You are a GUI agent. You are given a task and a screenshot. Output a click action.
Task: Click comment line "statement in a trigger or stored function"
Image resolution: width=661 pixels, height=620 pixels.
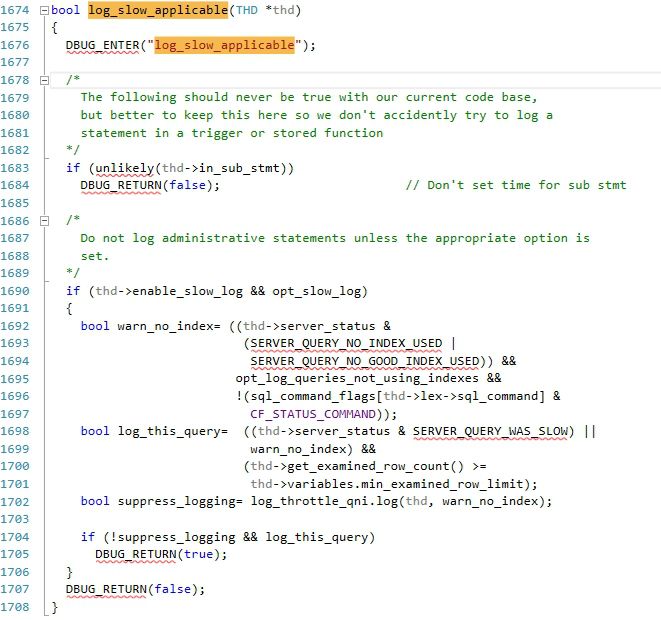(x=232, y=133)
